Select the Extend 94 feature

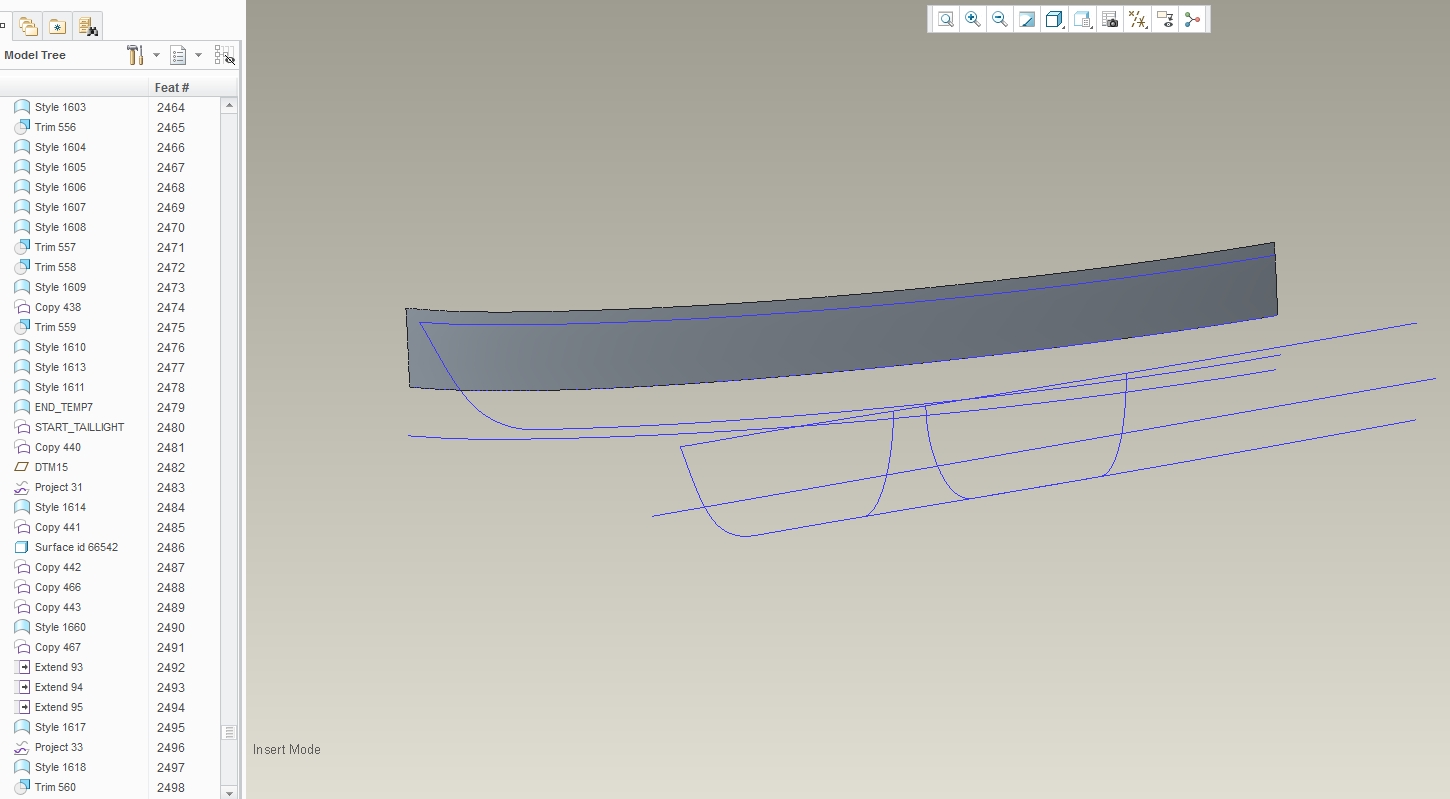tap(59, 687)
